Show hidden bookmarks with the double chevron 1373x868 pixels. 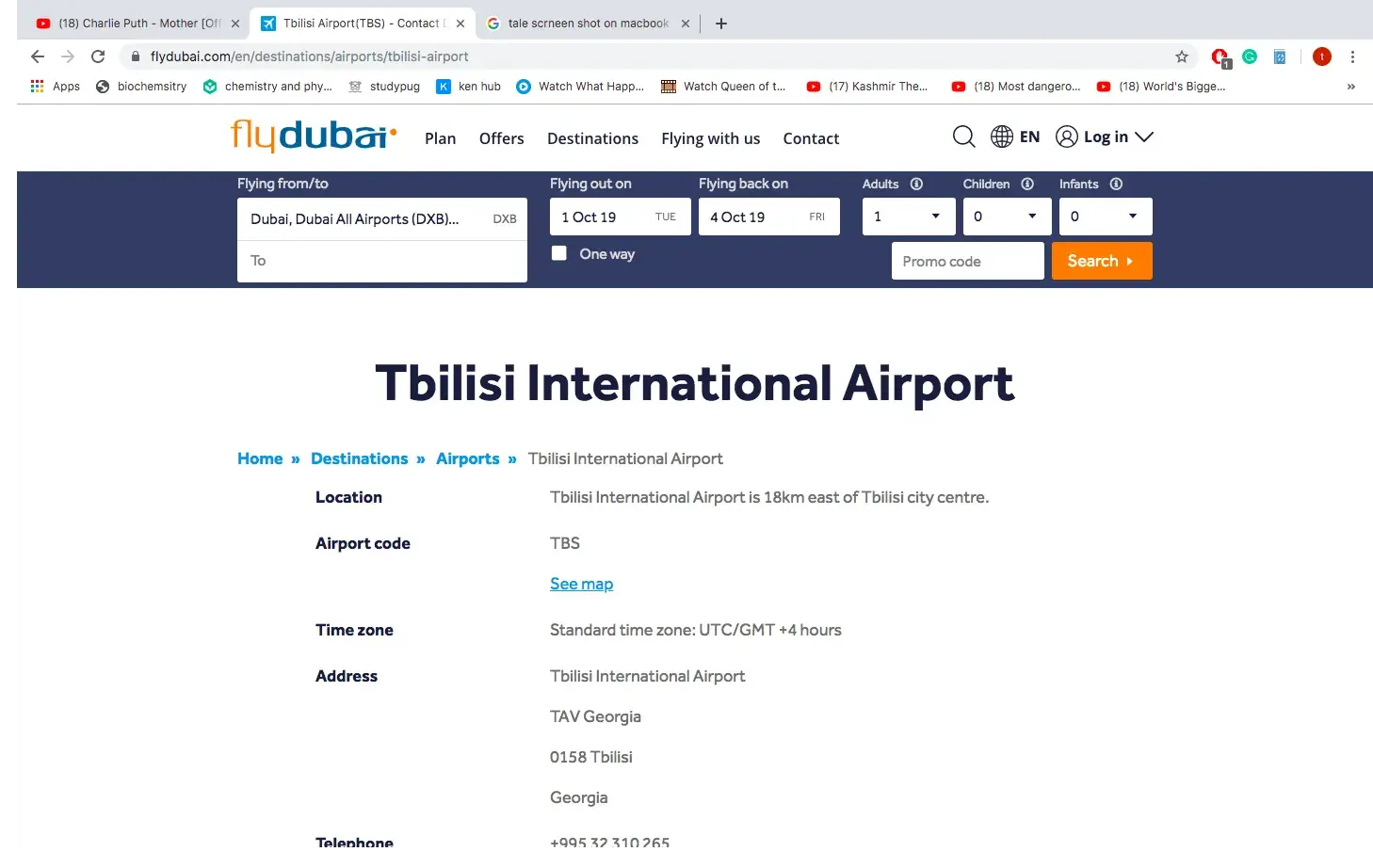(1351, 87)
